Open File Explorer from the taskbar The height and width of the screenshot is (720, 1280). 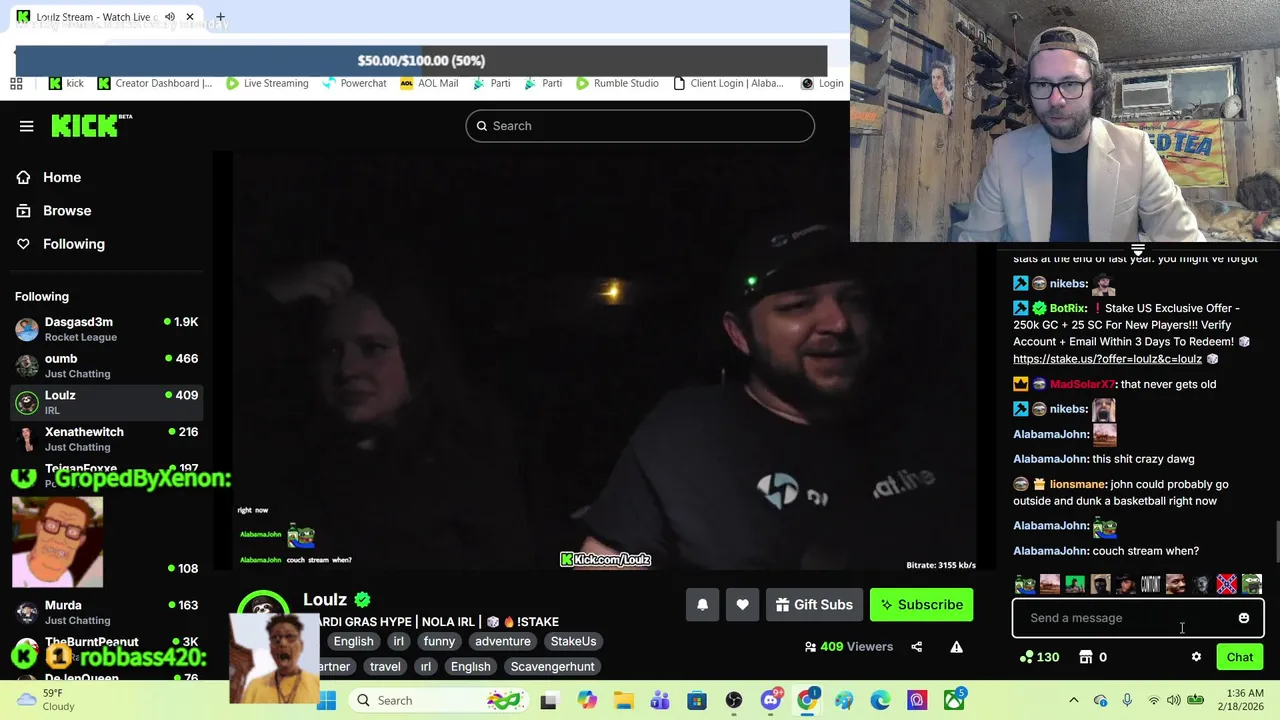(623, 701)
